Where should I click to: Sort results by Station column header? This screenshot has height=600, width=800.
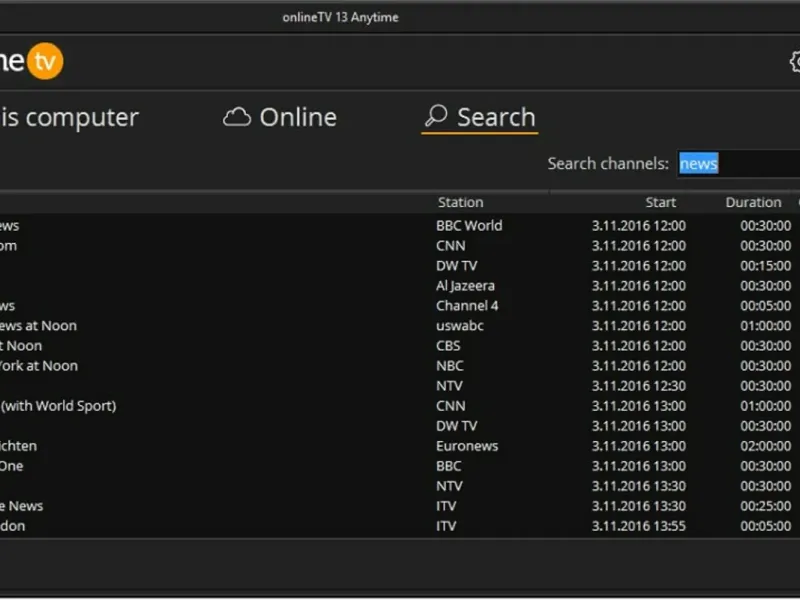click(x=460, y=202)
